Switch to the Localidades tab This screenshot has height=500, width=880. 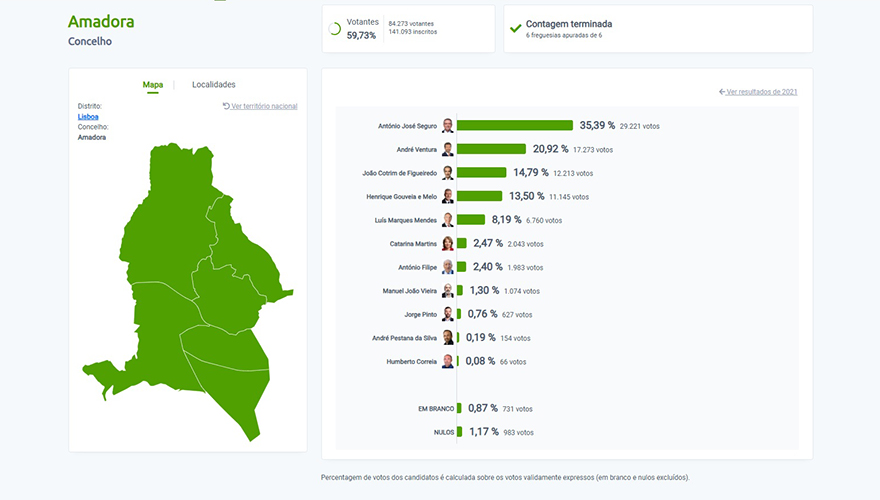[214, 85]
